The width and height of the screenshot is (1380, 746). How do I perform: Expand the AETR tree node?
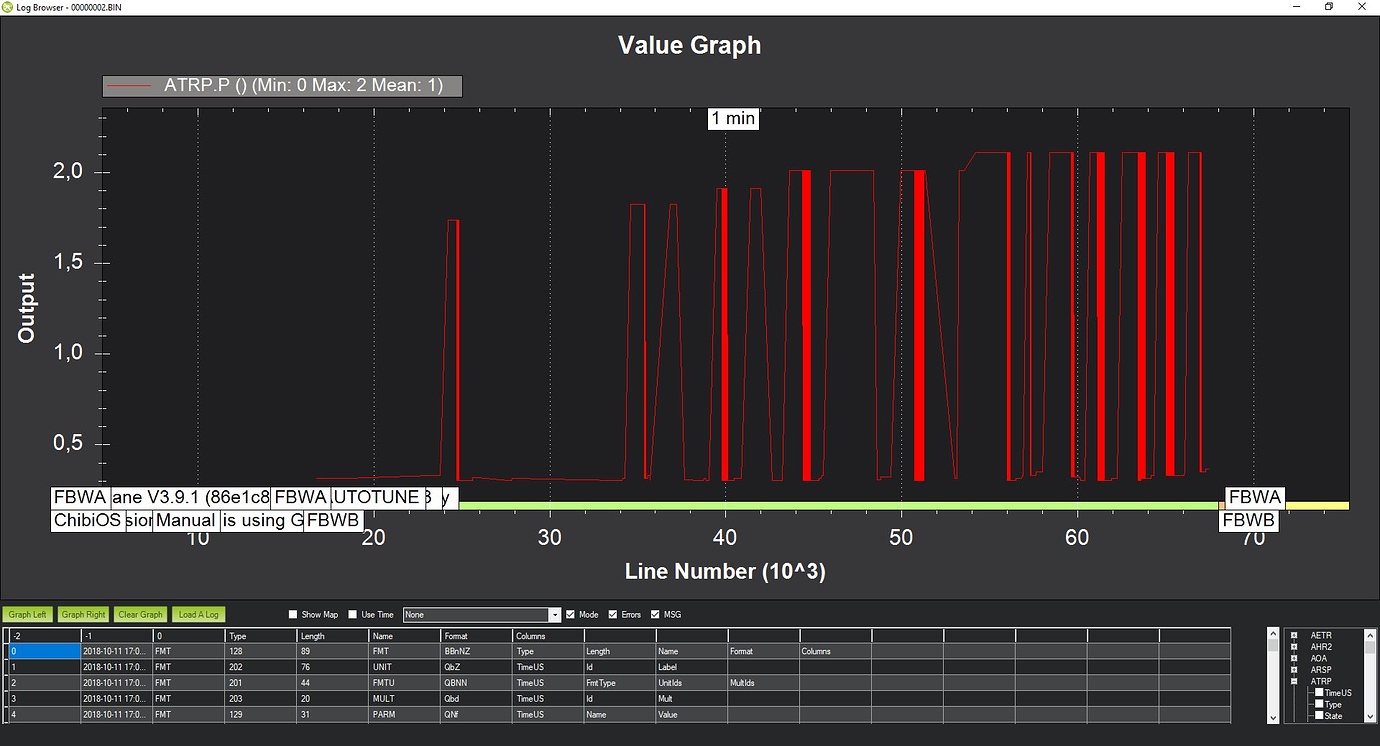1294,635
